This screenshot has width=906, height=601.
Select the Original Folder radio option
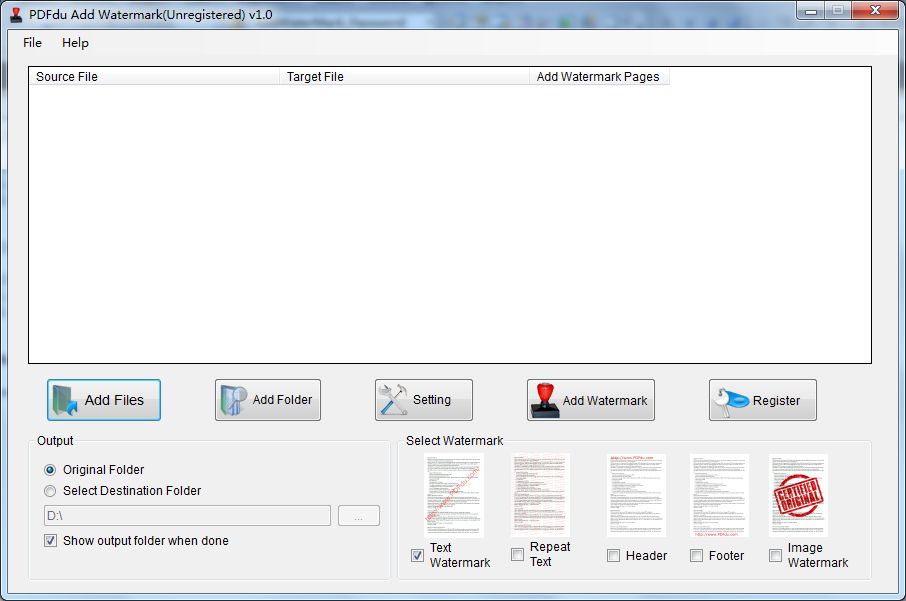tap(50, 470)
